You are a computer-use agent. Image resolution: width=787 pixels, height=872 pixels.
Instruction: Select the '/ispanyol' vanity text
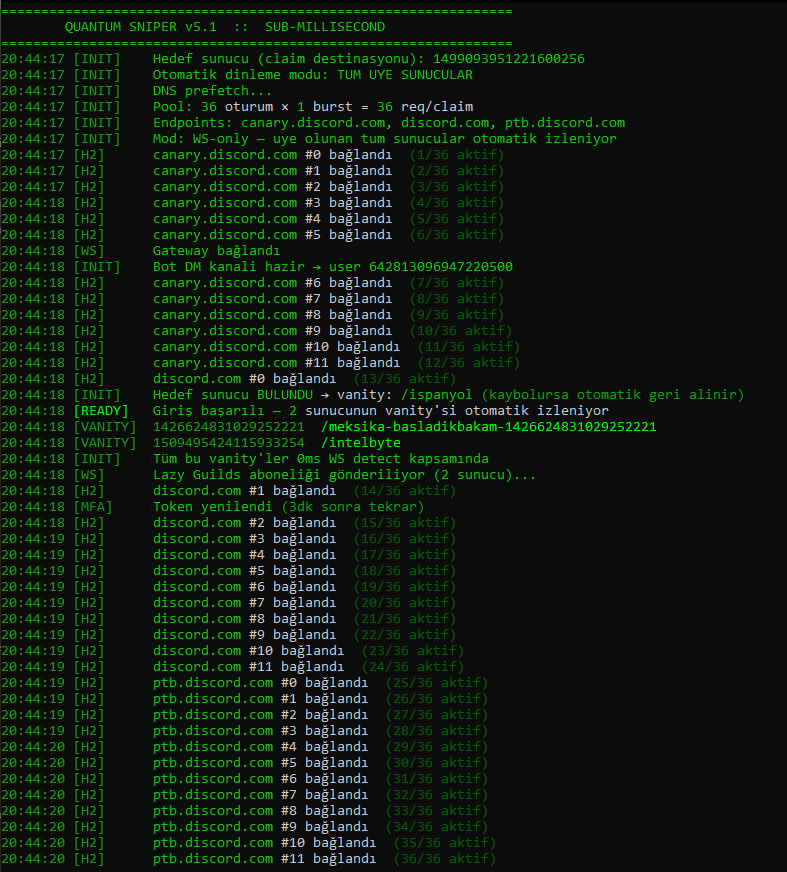click(x=437, y=395)
